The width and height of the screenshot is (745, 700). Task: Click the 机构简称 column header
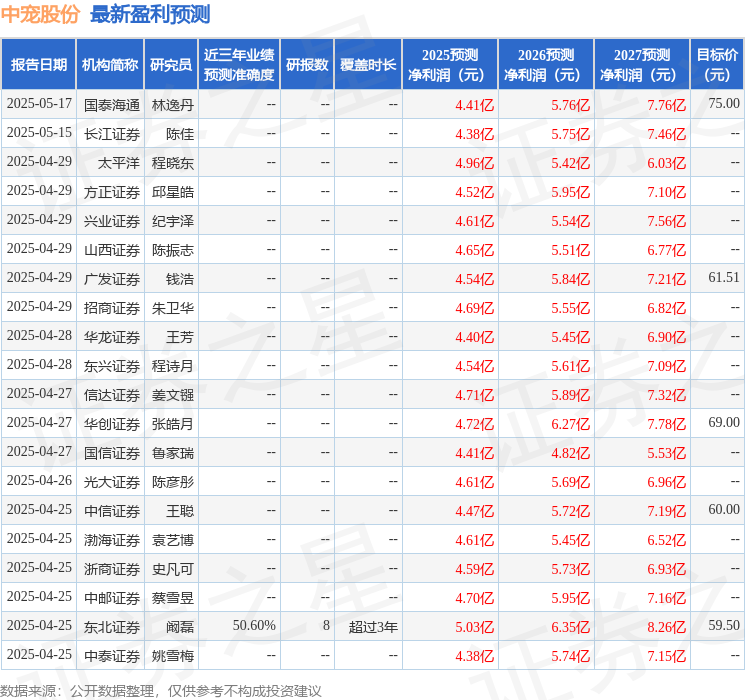(x=110, y=64)
